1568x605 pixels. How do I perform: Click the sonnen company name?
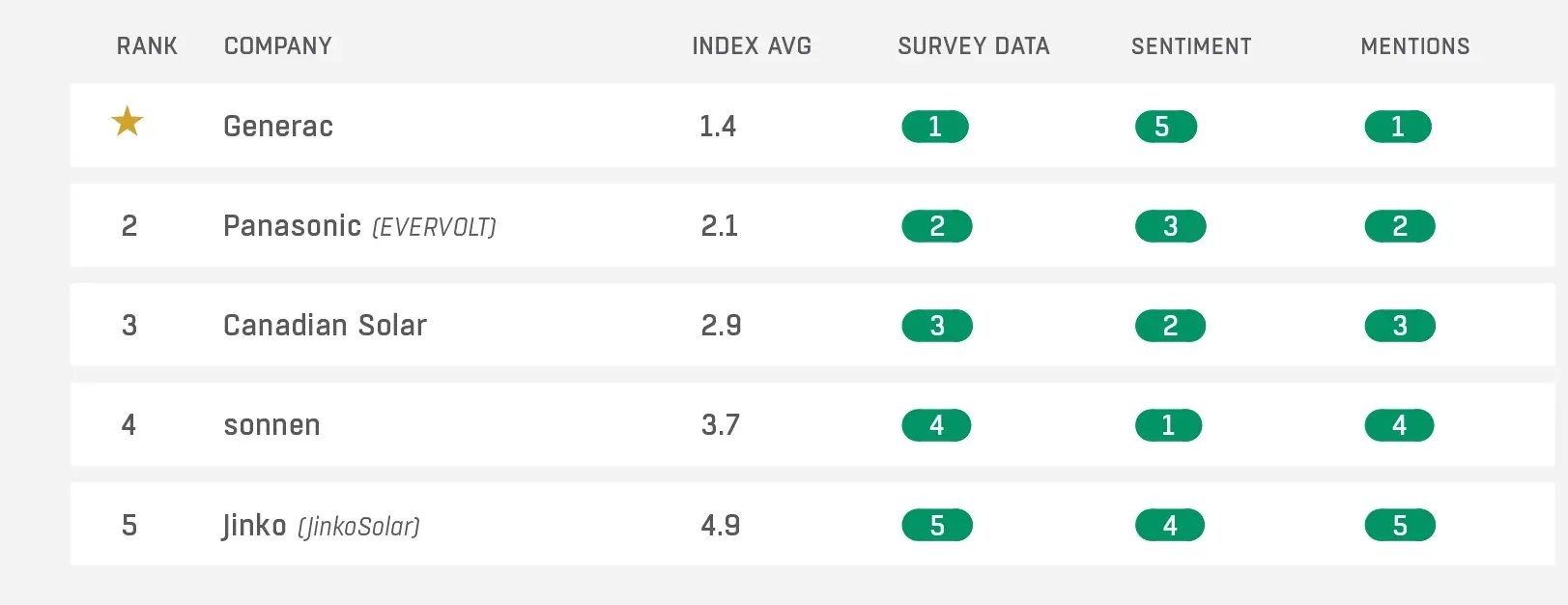[271, 425]
